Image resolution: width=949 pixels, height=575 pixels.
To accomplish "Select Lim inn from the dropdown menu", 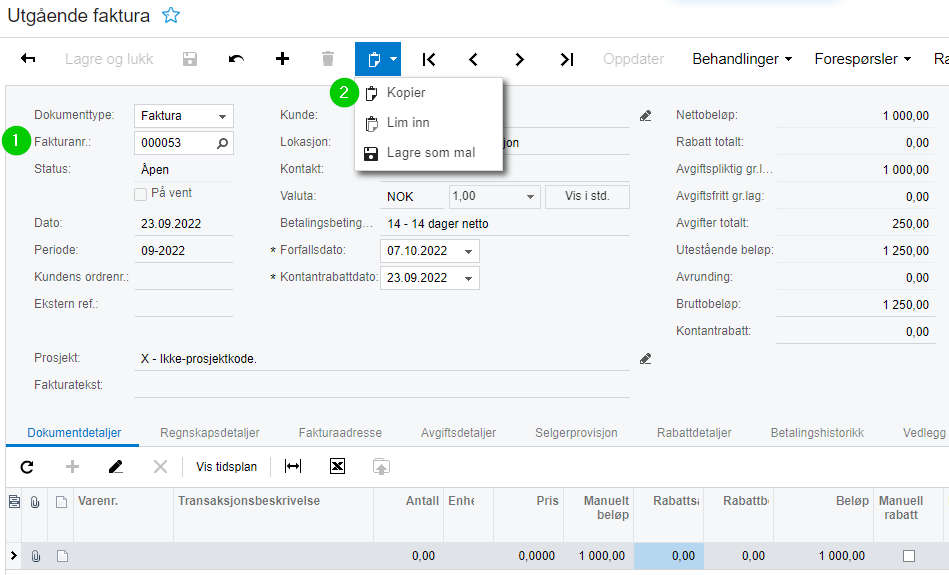I will 429,123.
